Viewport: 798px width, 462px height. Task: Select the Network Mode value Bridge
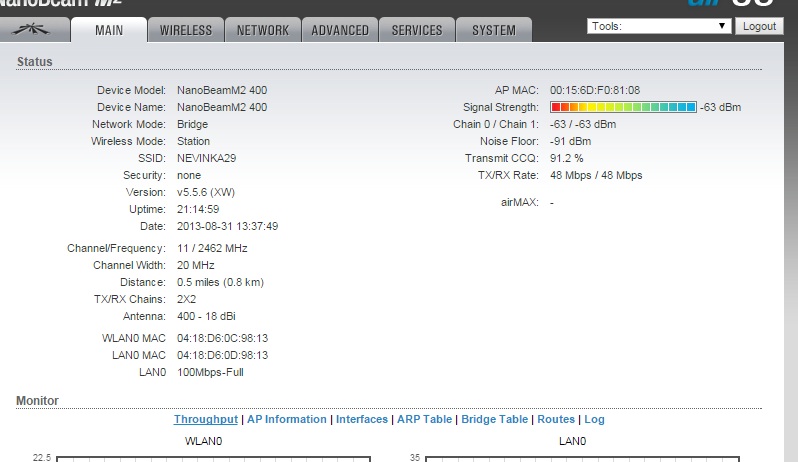tap(192, 124)
